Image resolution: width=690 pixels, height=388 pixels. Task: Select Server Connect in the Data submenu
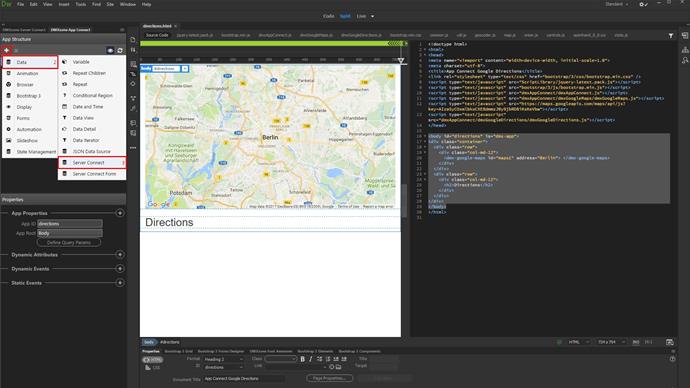(92, 163)
